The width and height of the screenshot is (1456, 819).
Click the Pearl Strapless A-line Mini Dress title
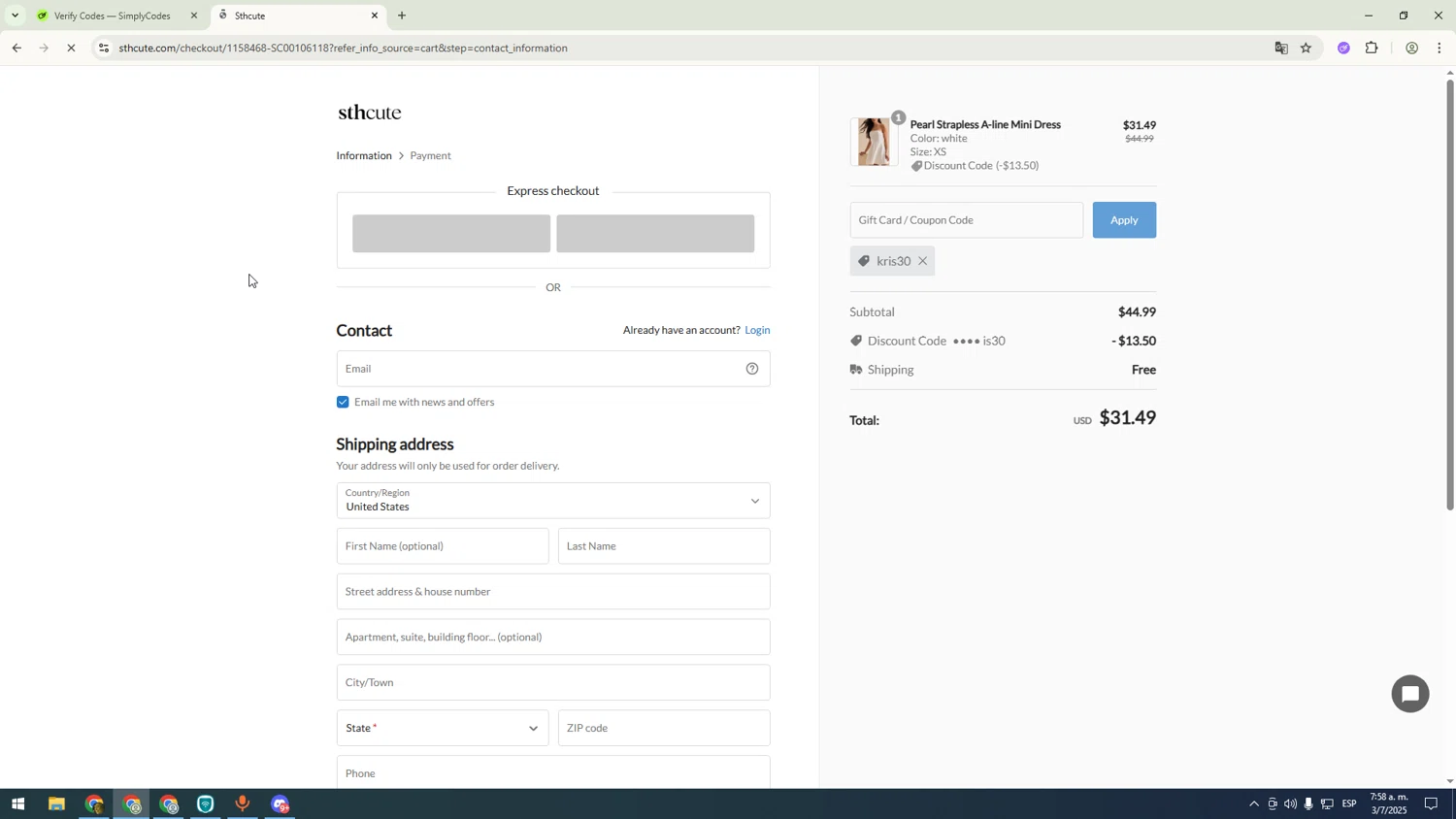point(985,124)
